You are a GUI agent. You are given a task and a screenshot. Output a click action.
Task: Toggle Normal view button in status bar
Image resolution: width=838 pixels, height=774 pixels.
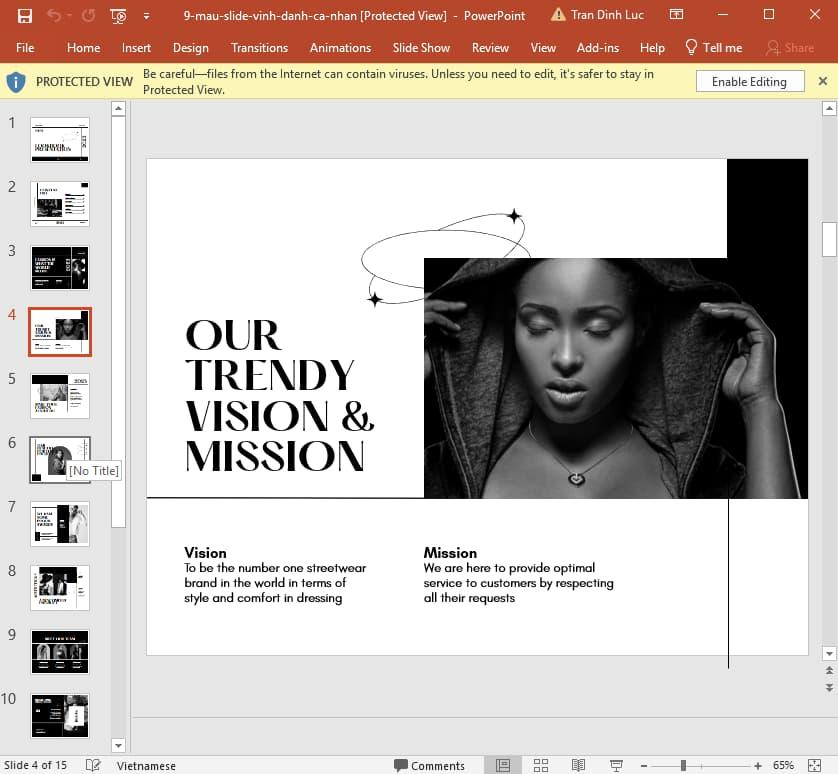pos(503,765)
